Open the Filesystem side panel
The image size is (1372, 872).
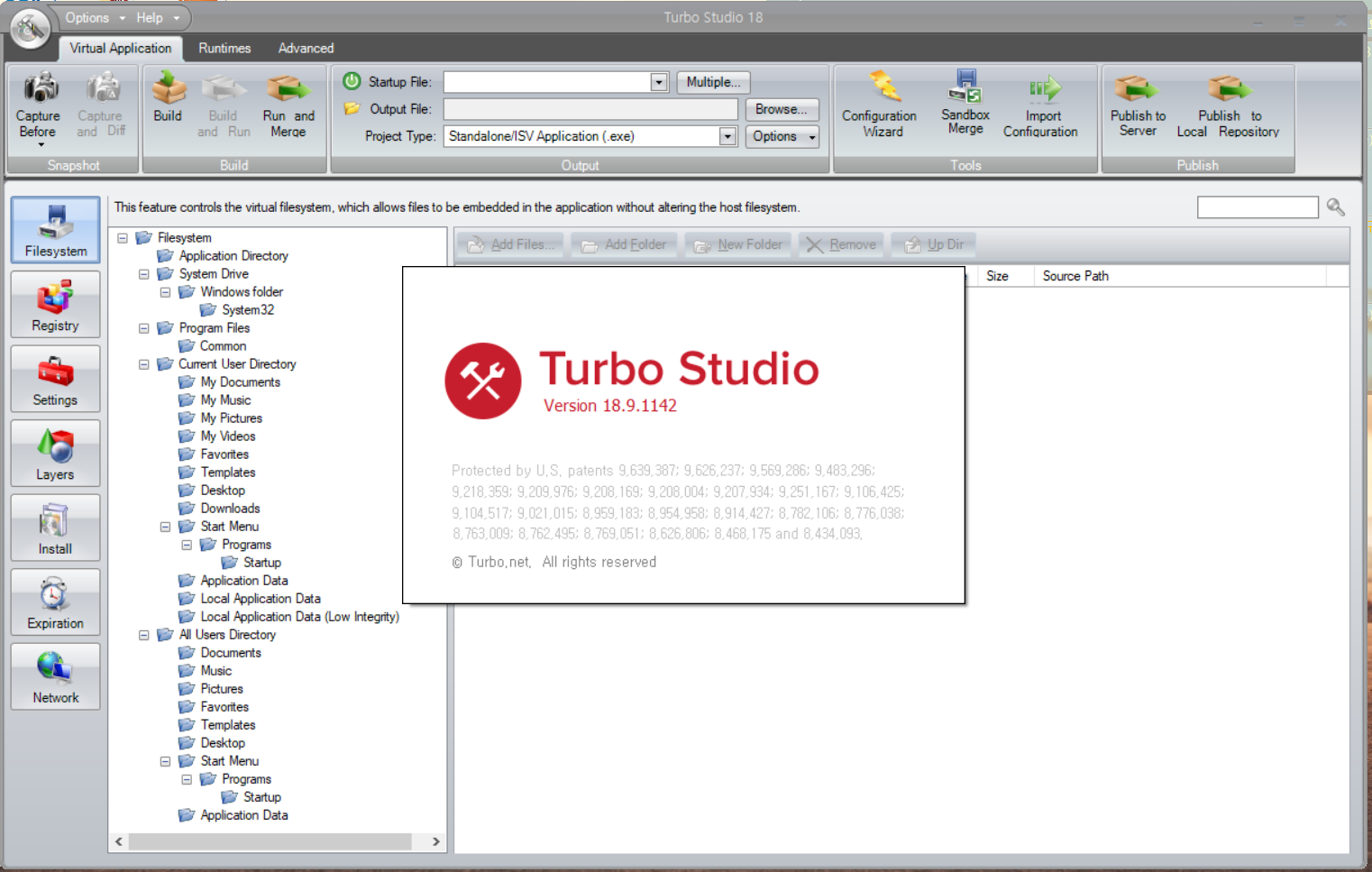(x=55, y=231)
